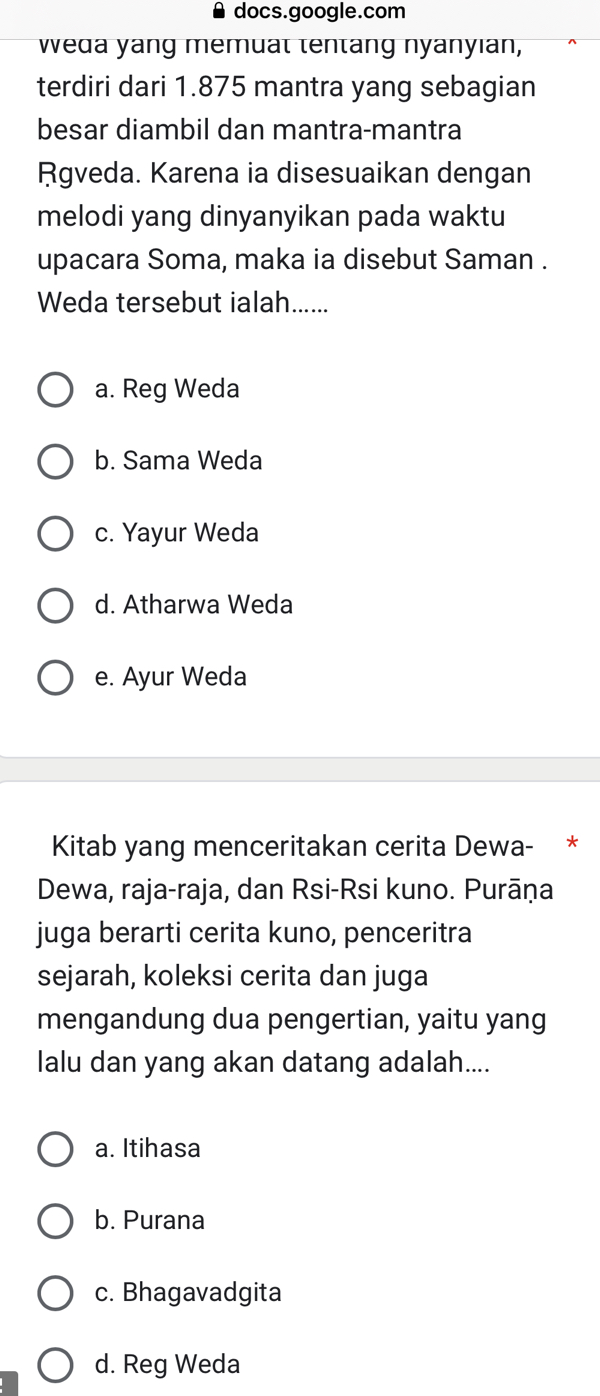Click the small icon at the bottom-left corner

click(5, 1388)
